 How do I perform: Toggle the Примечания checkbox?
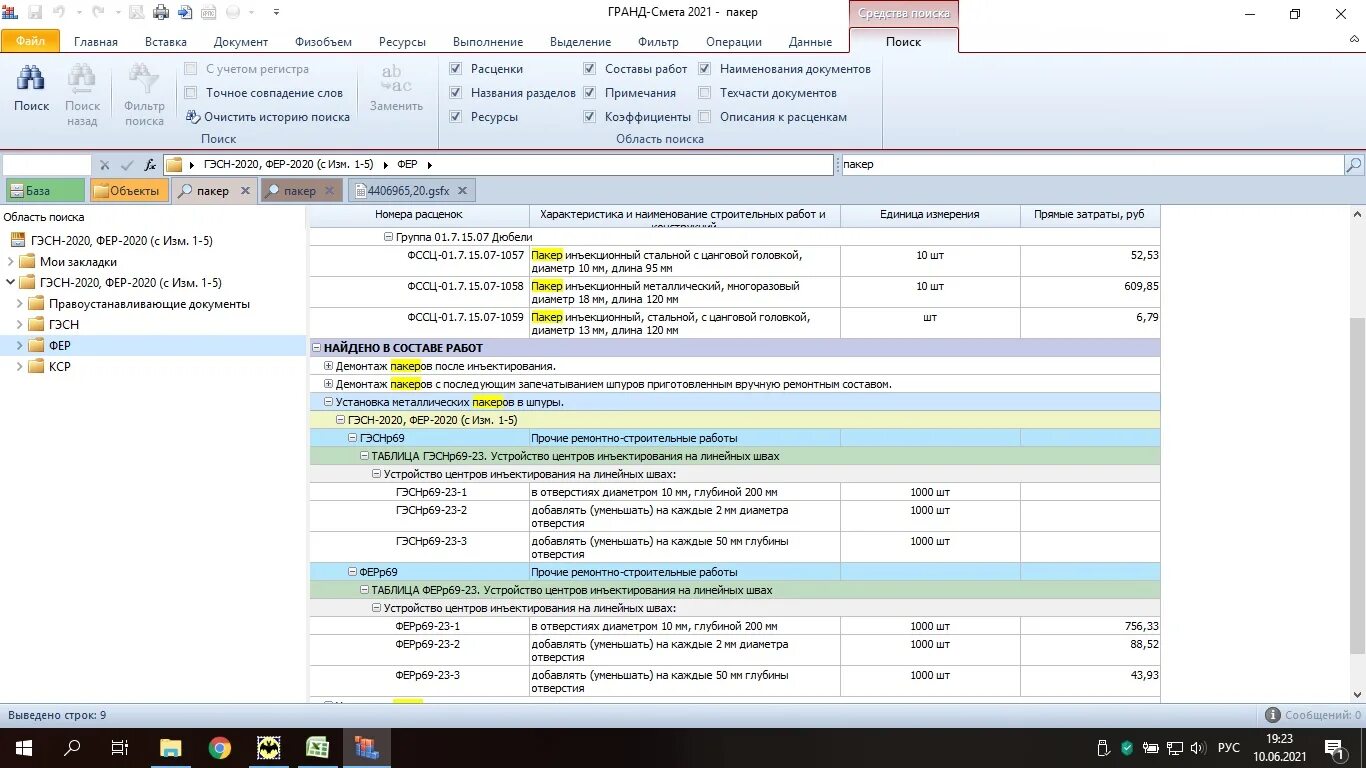(590, 93)
